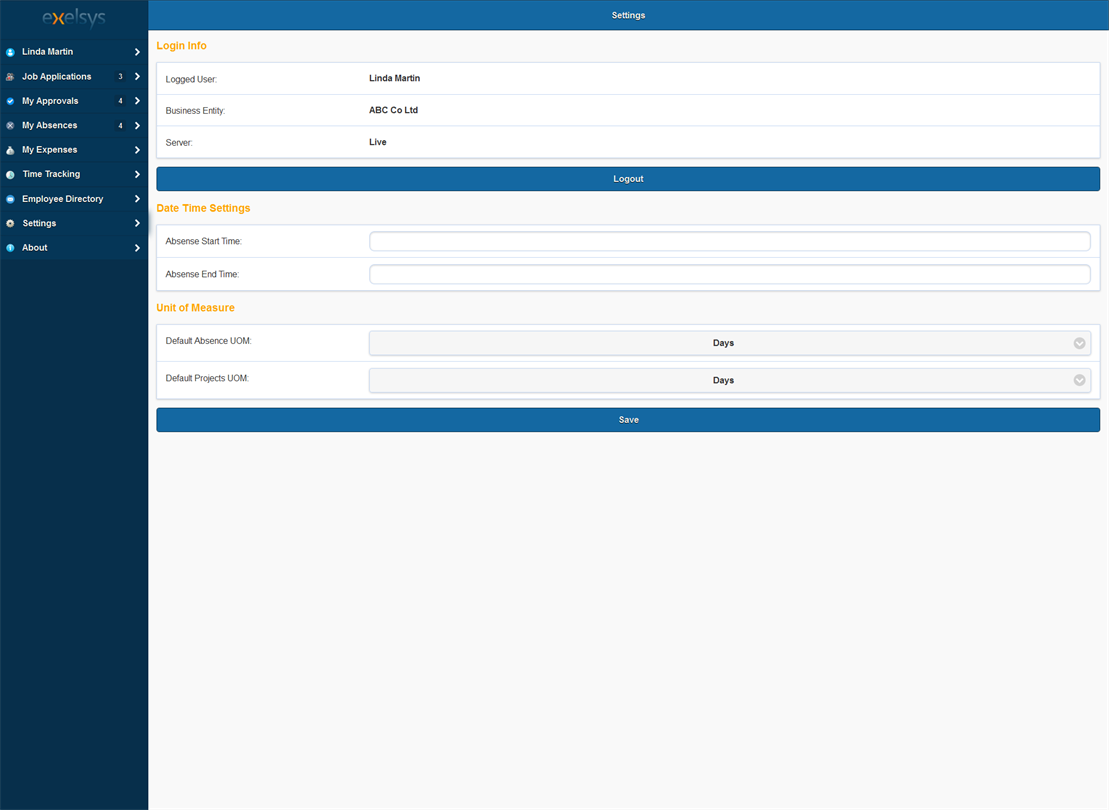
Task: Click the My Approvals checkmark icon
Action: (10, 101)
